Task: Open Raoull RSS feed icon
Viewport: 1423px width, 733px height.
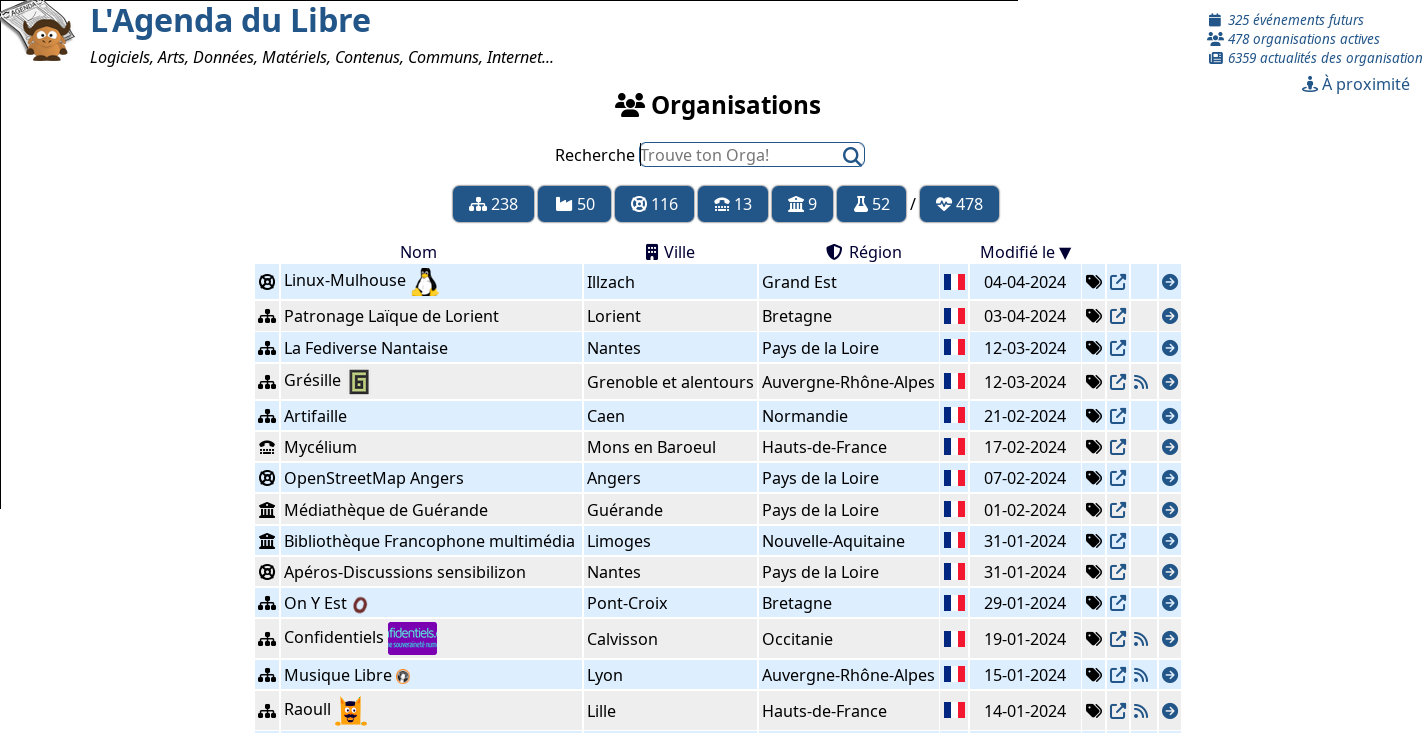Action: point(1141,711)
